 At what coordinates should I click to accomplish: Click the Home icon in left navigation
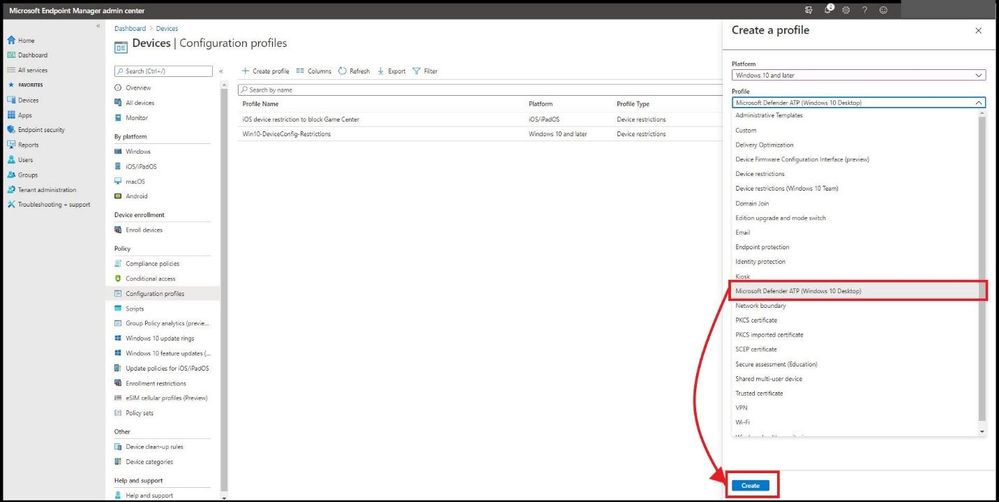pos(11,40)
